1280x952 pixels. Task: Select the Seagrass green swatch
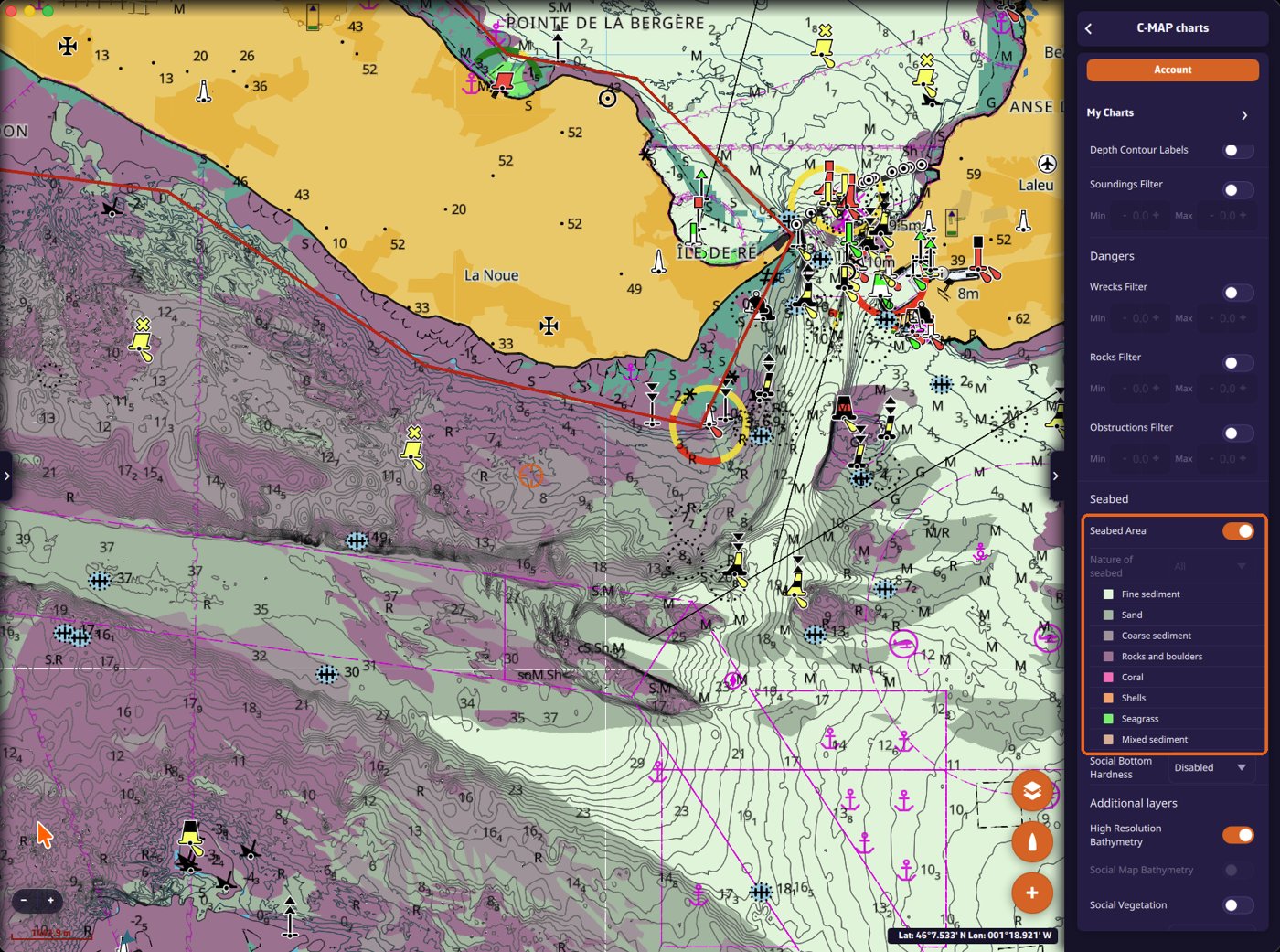(1108, 719)
